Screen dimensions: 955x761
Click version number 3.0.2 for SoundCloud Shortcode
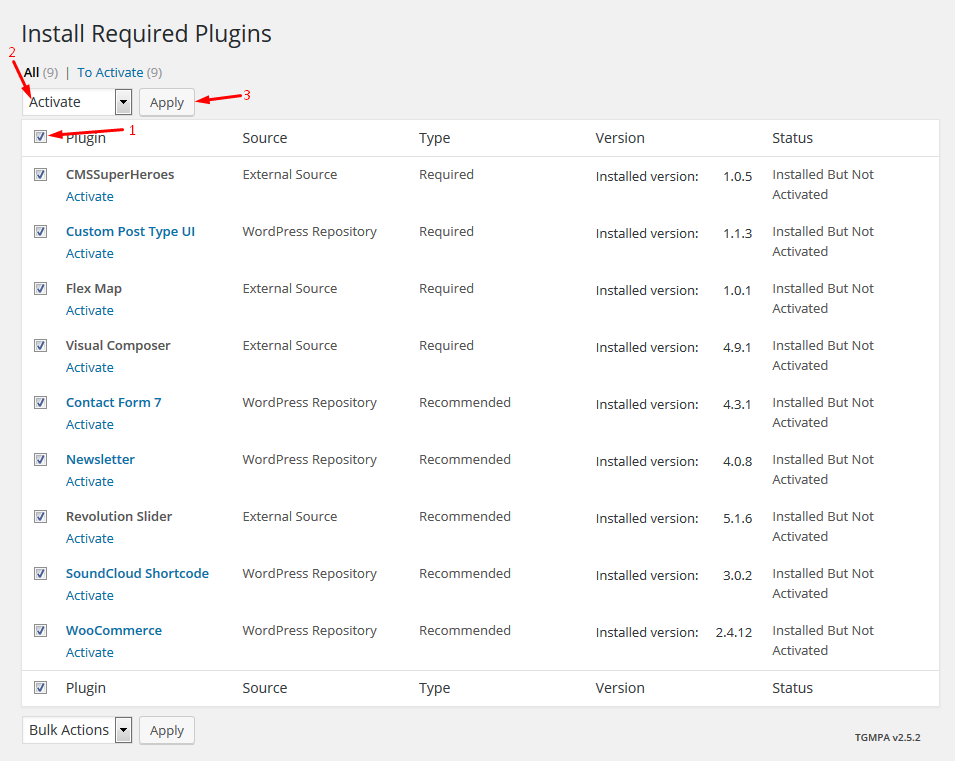pyautogui.click(x=738, y=575)
